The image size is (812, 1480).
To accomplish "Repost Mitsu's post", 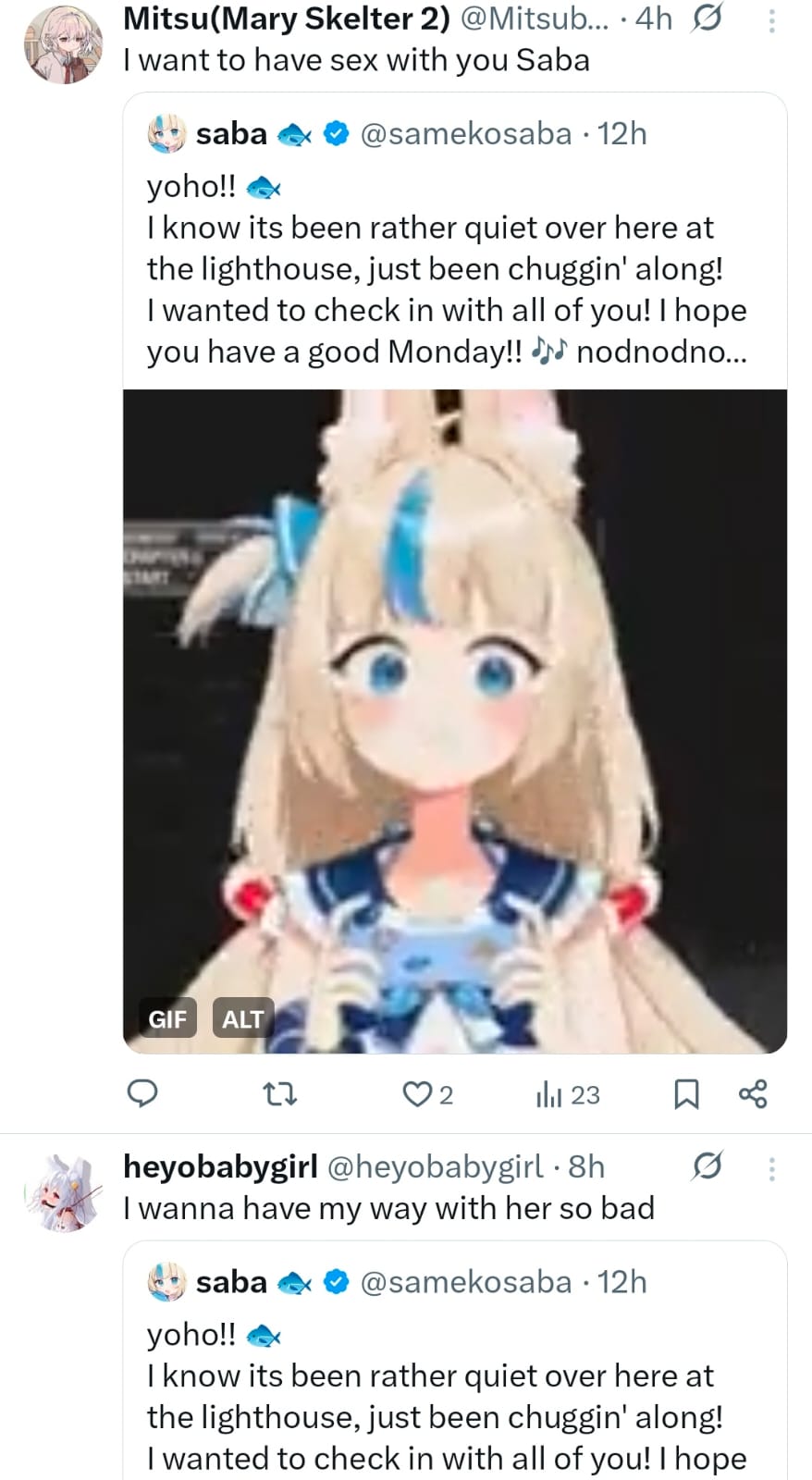I will [279, 1095].
